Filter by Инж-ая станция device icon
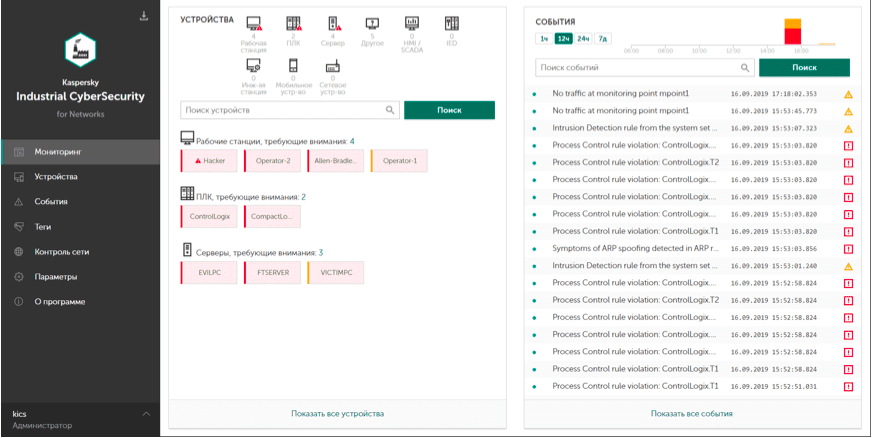 pyautogui.click(x=254, y=66)
